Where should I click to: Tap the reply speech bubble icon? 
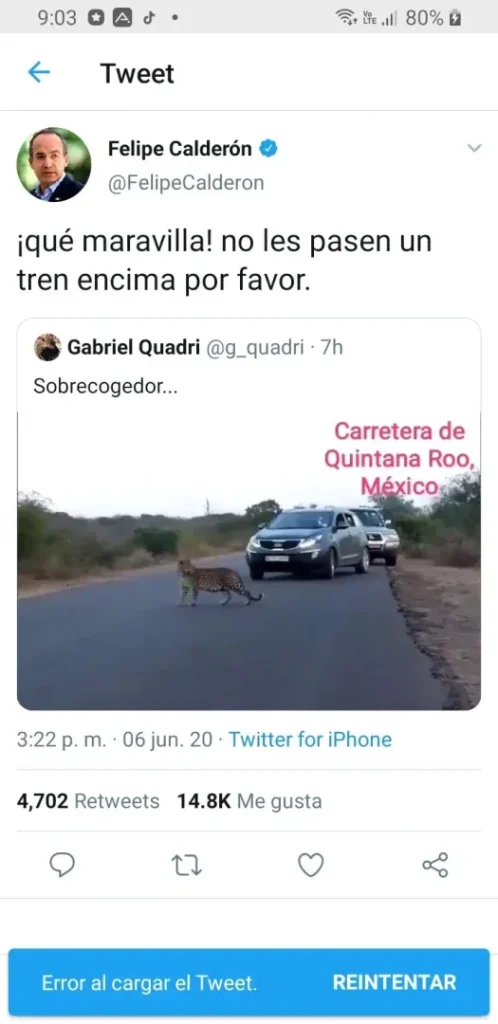click(x=62, y=865)
